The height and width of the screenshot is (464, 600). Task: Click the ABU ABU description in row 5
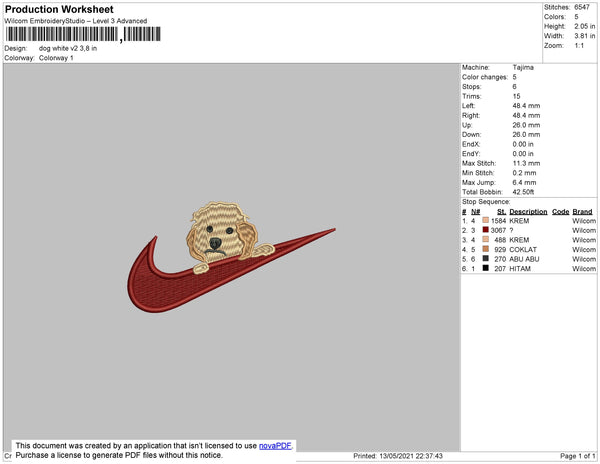524,259
